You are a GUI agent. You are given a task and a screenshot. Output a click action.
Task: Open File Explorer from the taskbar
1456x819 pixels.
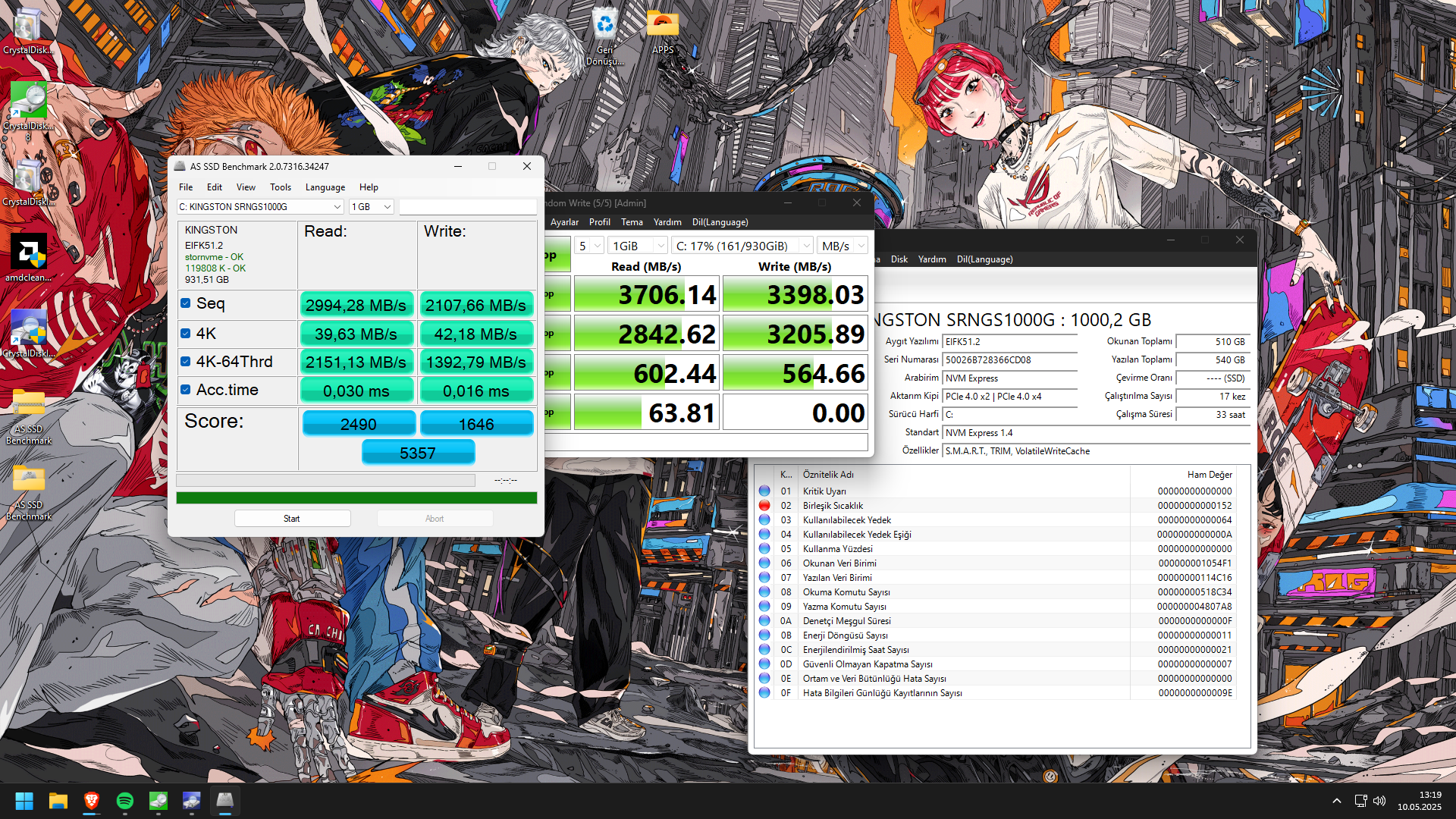pyautogui.click(x=58, y=801)
